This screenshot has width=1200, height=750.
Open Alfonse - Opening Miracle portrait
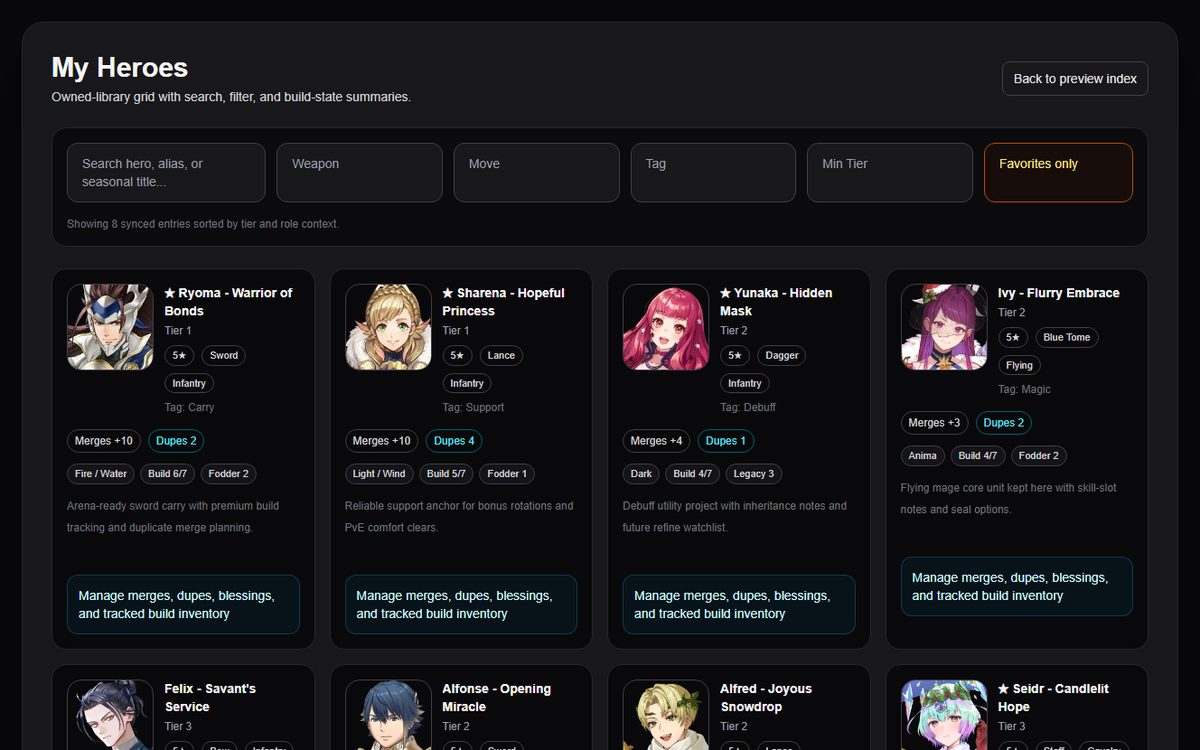click(388, 715)
